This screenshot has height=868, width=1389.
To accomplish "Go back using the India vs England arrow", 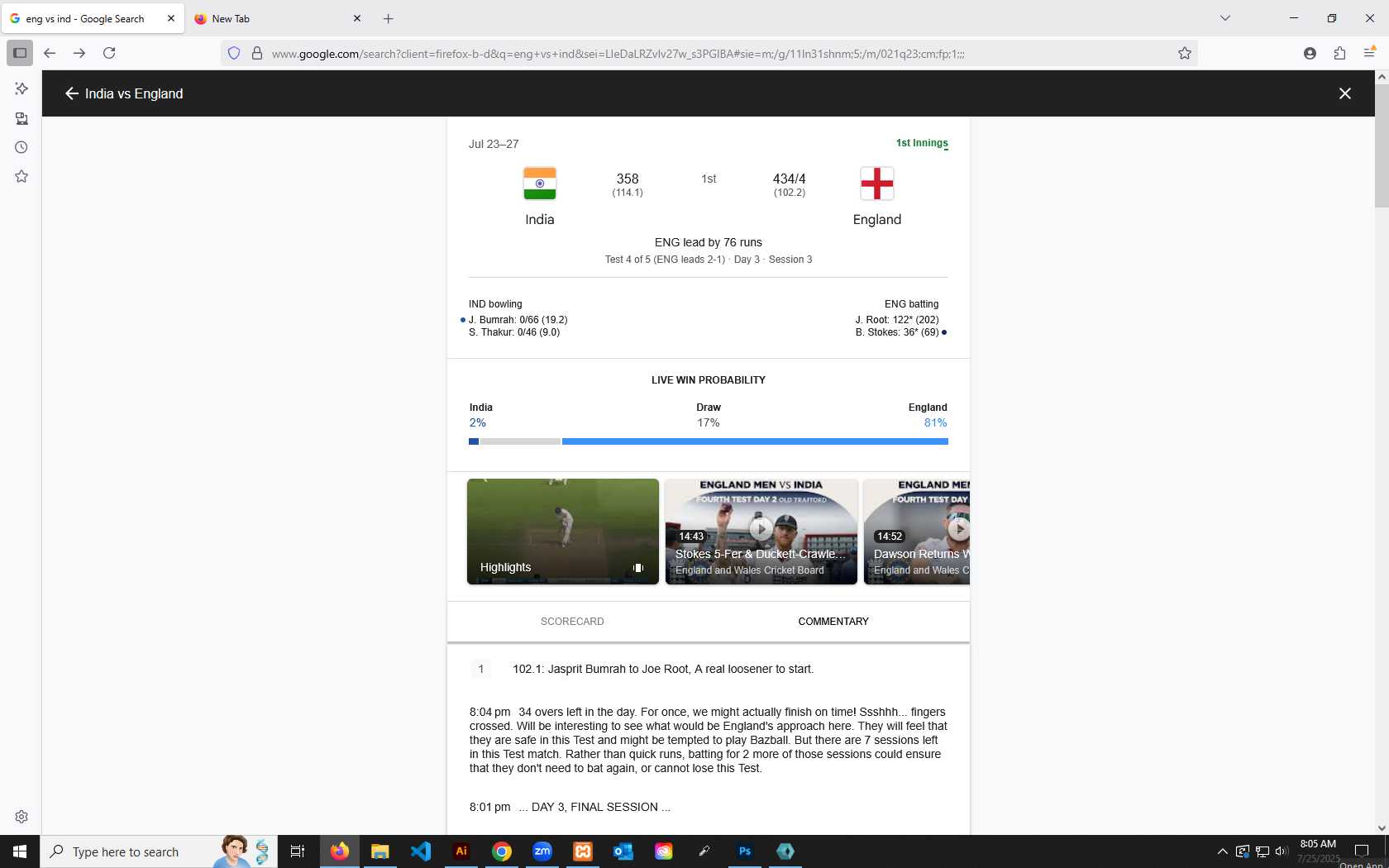I will (72, 93).
